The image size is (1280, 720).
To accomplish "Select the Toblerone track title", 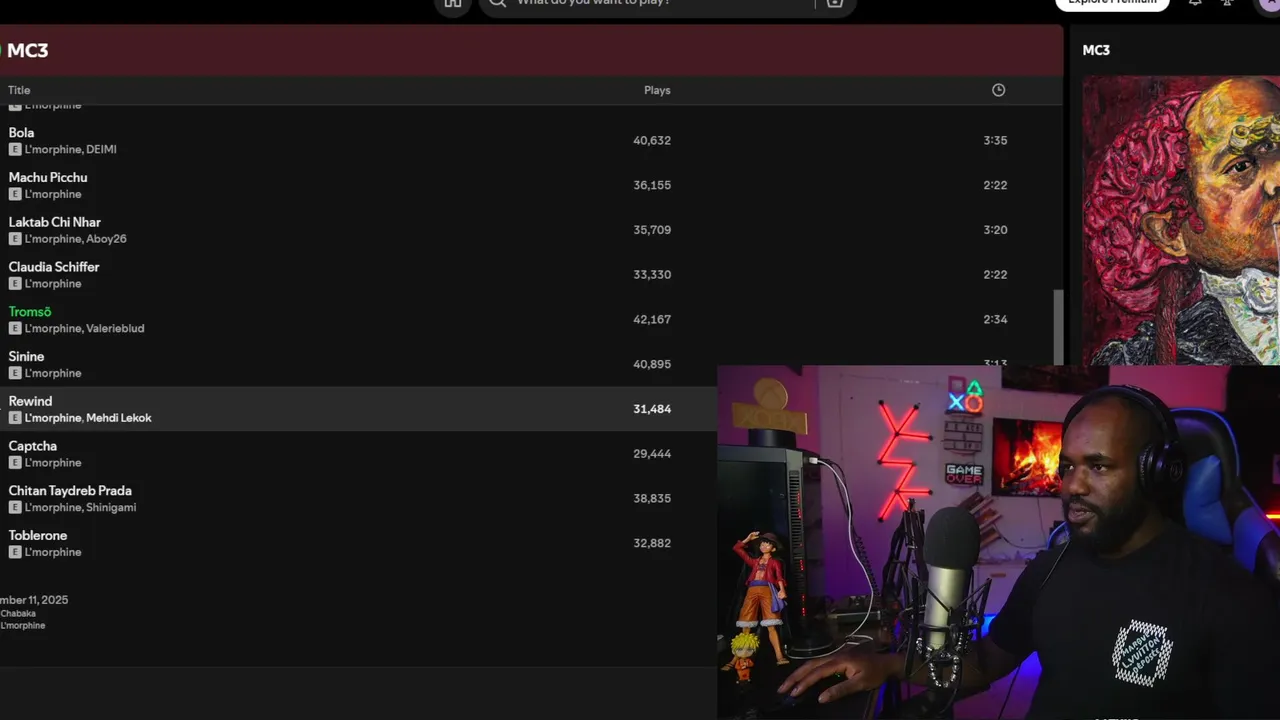I will 38,536.
